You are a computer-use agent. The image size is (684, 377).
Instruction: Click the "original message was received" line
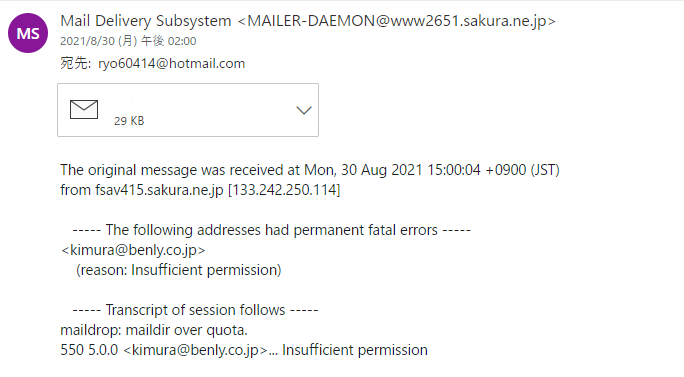pos(310,170)
